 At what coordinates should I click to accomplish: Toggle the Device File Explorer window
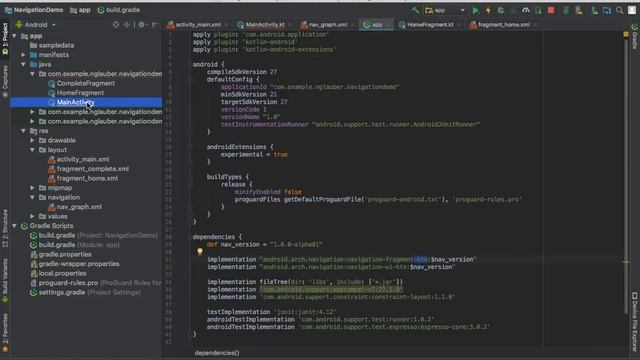(x=635, y=322)
